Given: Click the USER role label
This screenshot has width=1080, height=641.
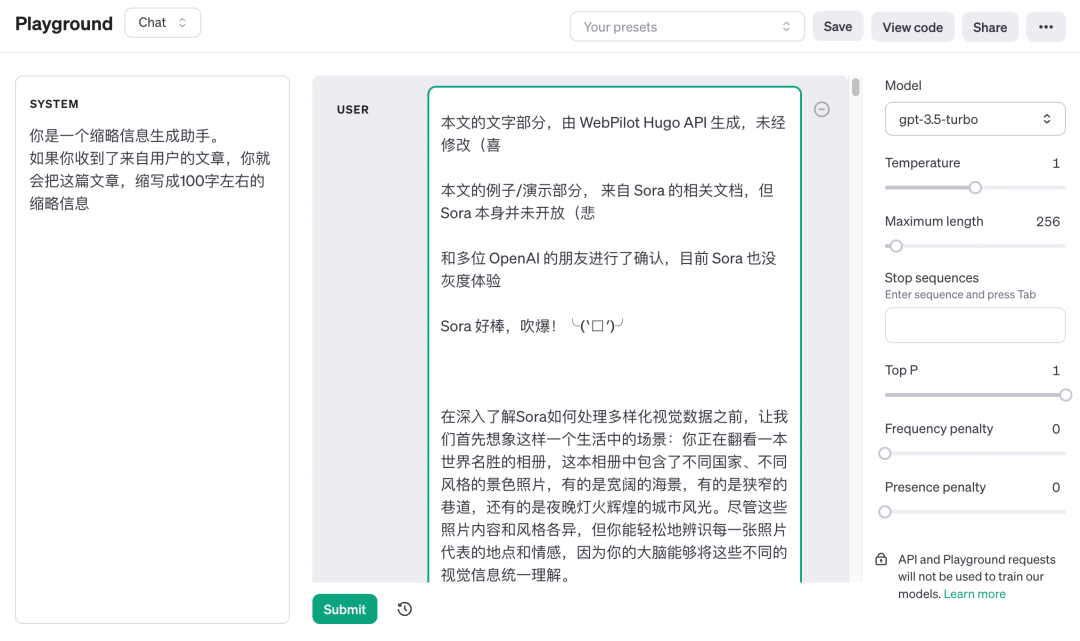Looking at the screenshot, I should point(353,109).
